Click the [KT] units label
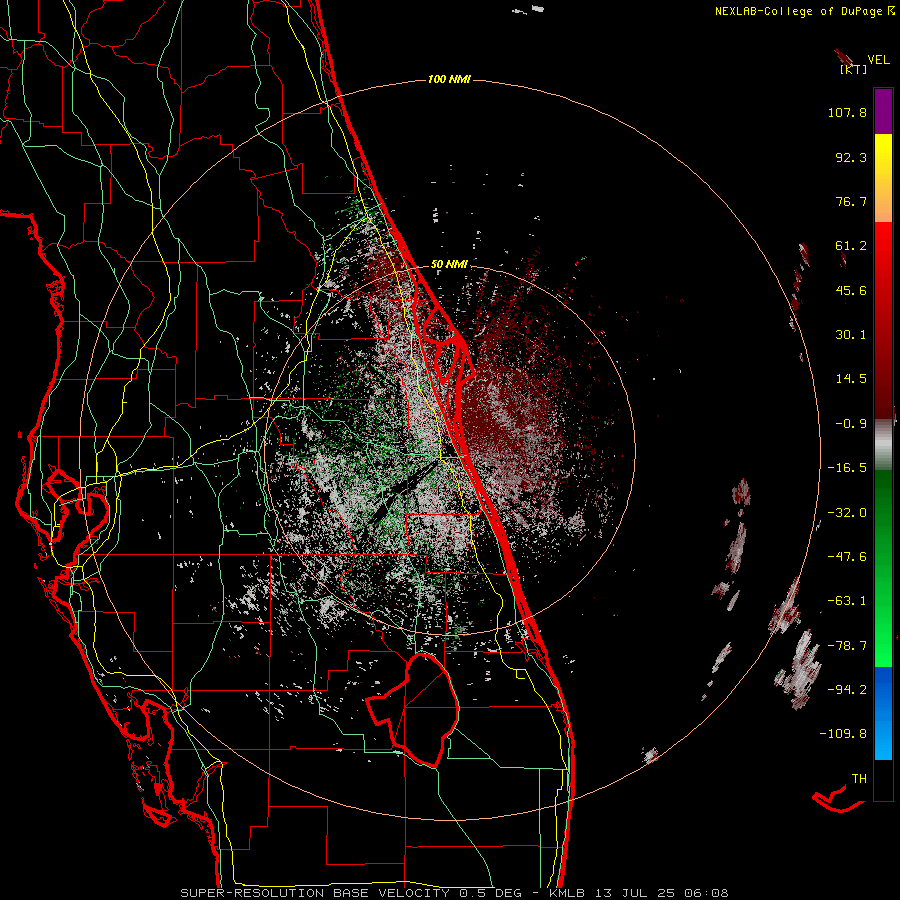 tap(853, 69)
